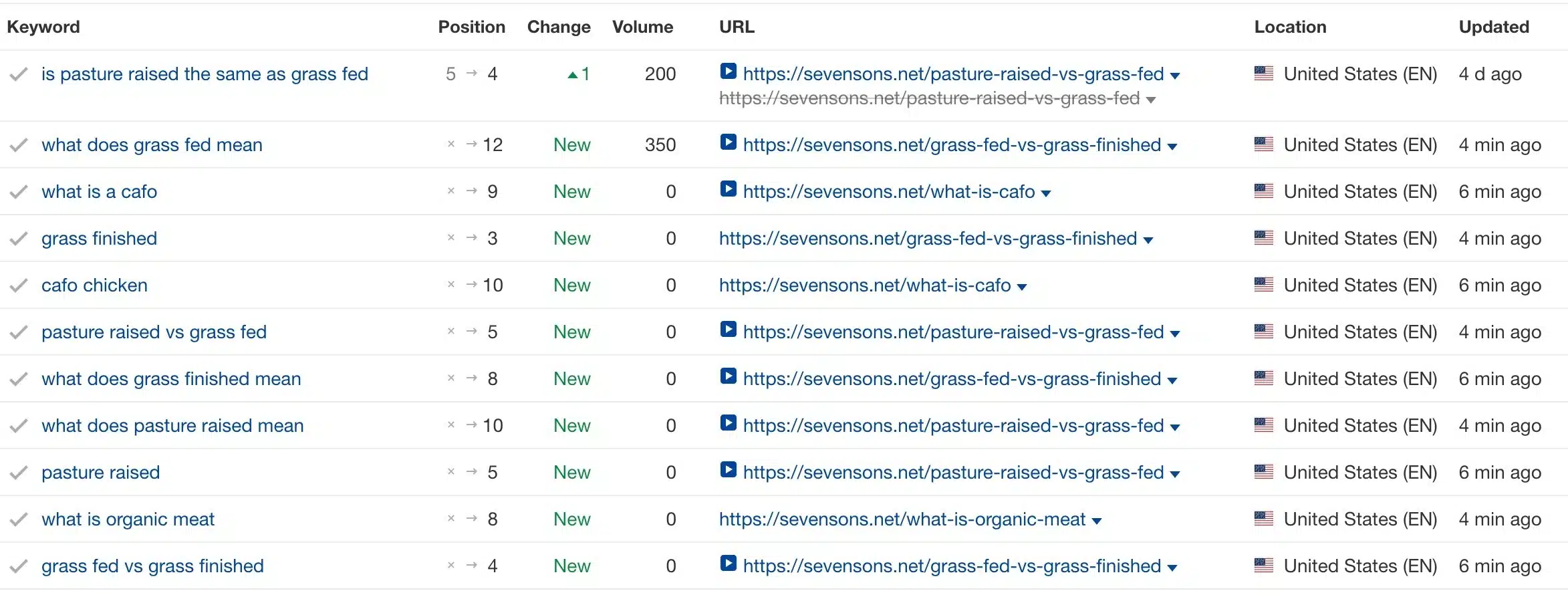Click the green up-arrow change indicator showing 1
The image size is (1568, 595).
(577, 74)
